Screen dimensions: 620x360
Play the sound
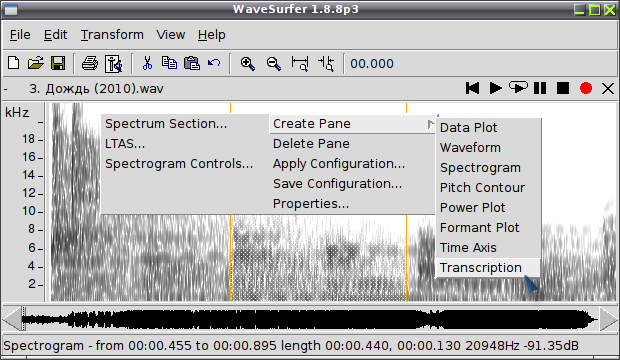(495, 88)
